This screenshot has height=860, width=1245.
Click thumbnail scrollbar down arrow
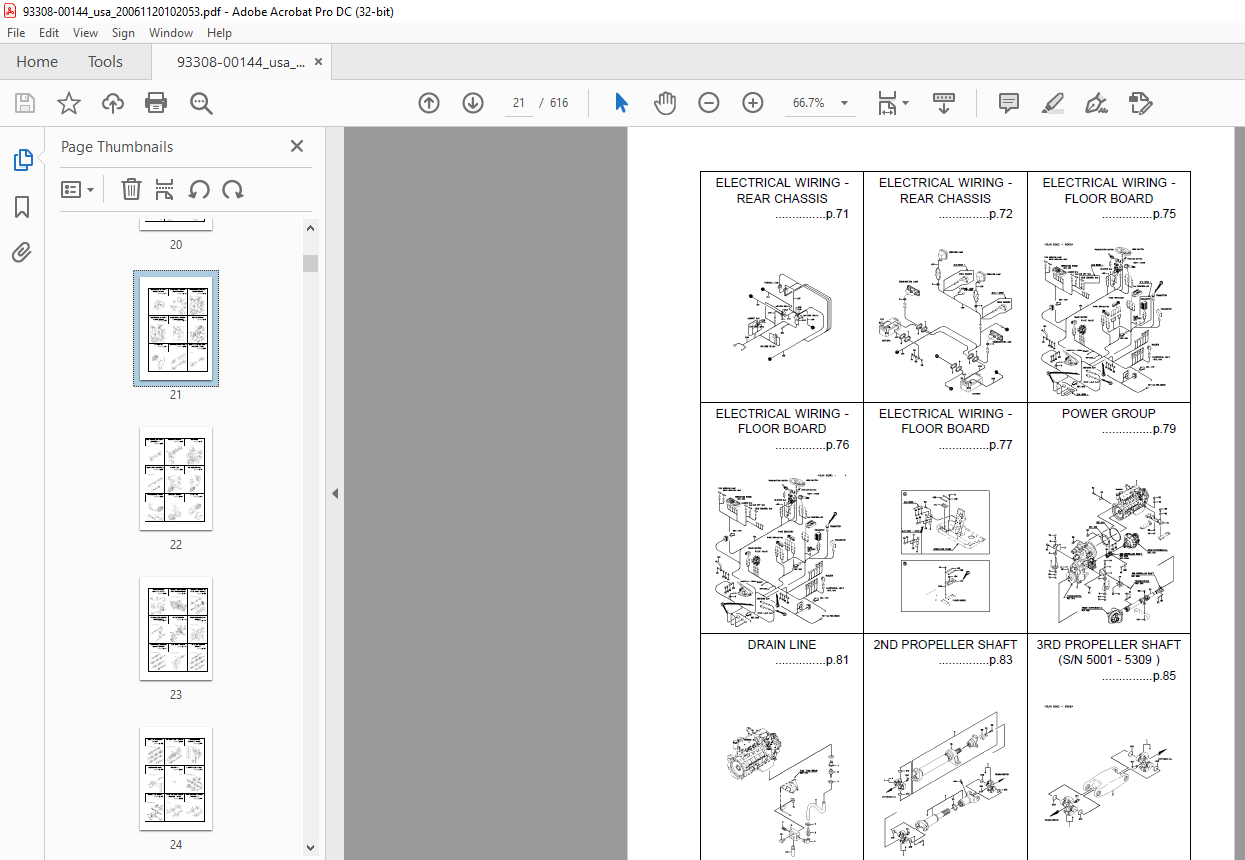[x=310, y=847]
